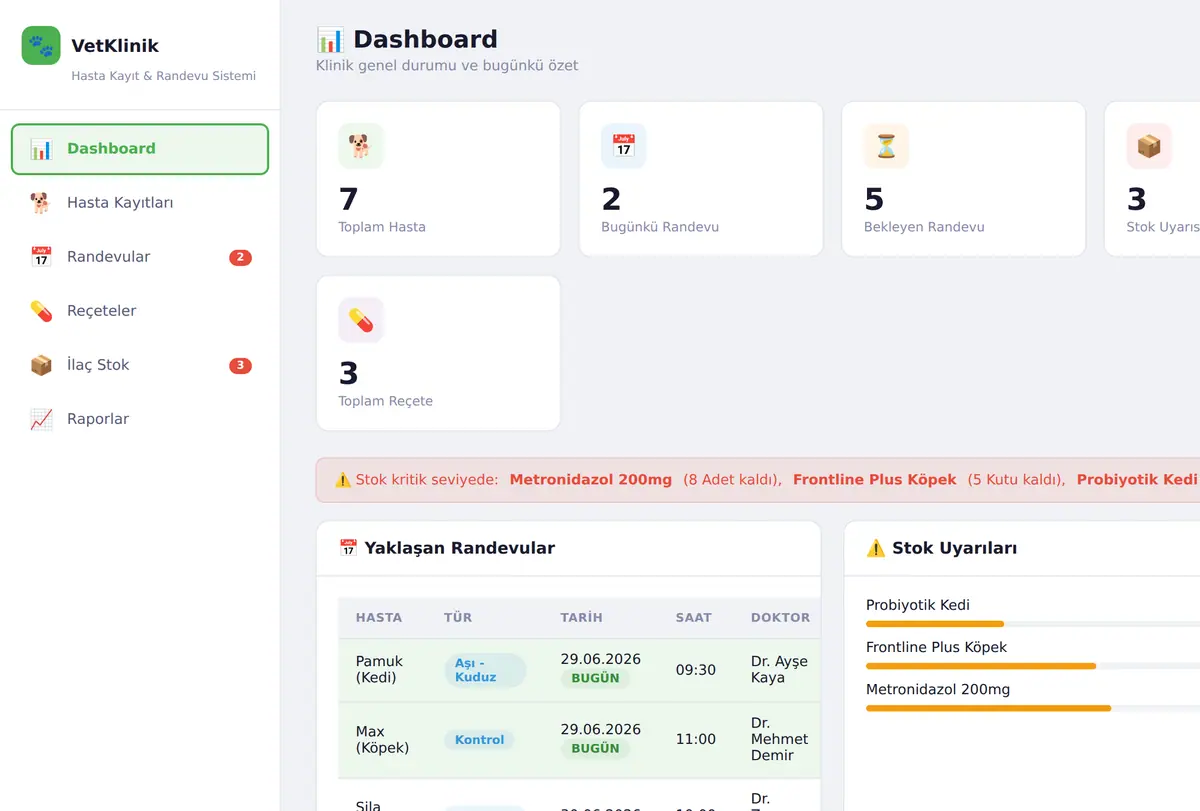Click the DOKTOR column header
The height and width of the screenshot is (811, 1200).
[781, 618]
